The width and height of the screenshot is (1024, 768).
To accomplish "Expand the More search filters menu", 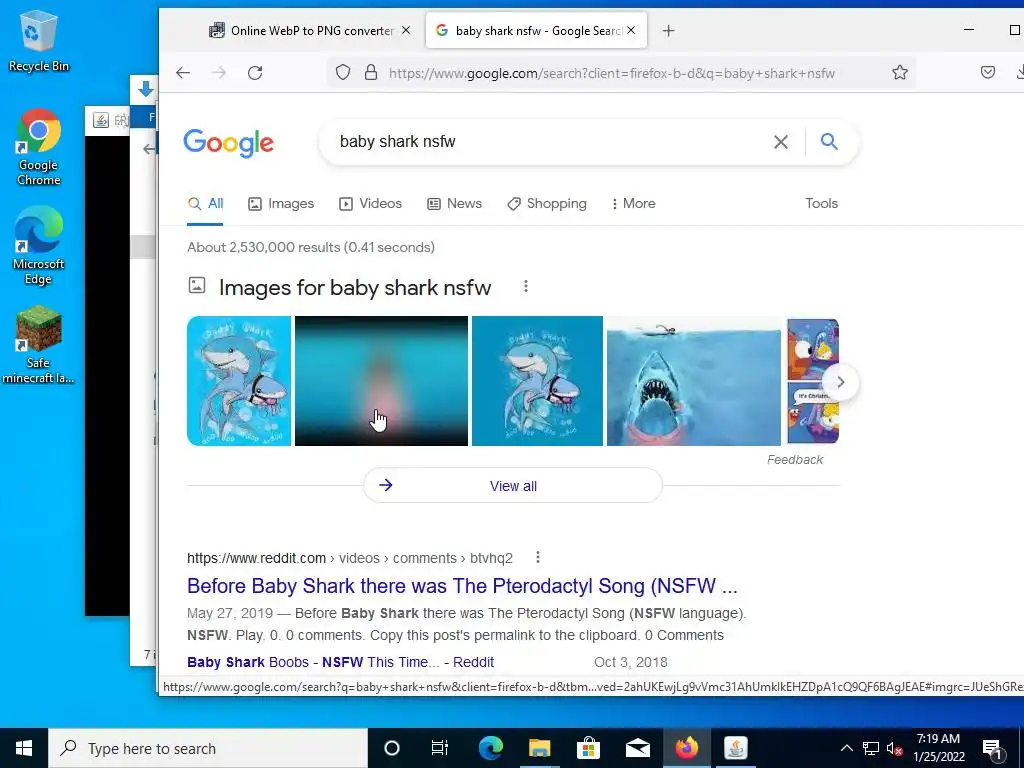I will (x=633, y=204).
